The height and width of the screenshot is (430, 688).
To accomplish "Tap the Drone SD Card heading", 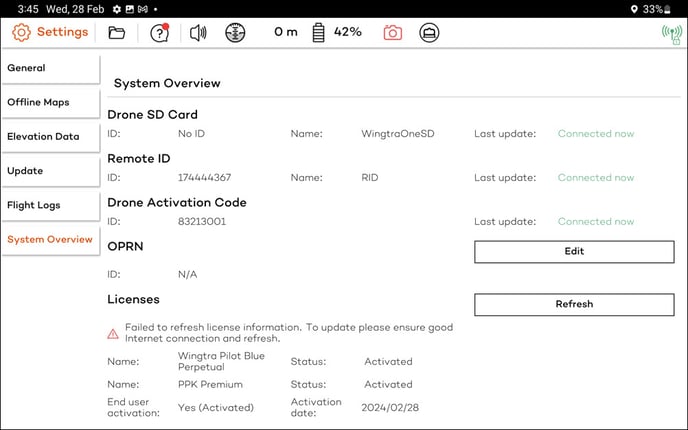I will point(152,115).
